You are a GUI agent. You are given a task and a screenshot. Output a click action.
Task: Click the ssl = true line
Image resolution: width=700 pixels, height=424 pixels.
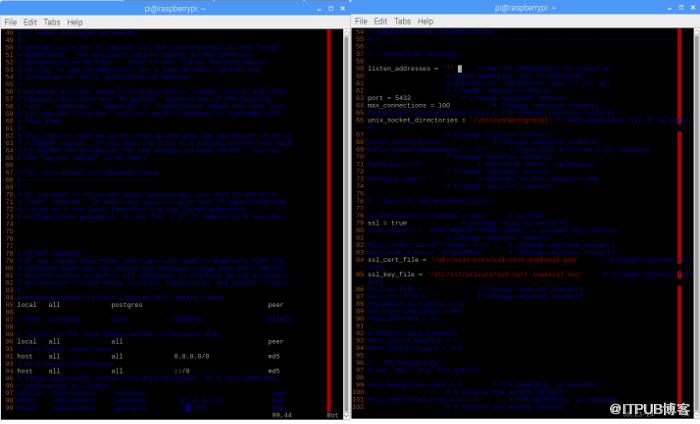pyautogui.click(x=388, y=223)
